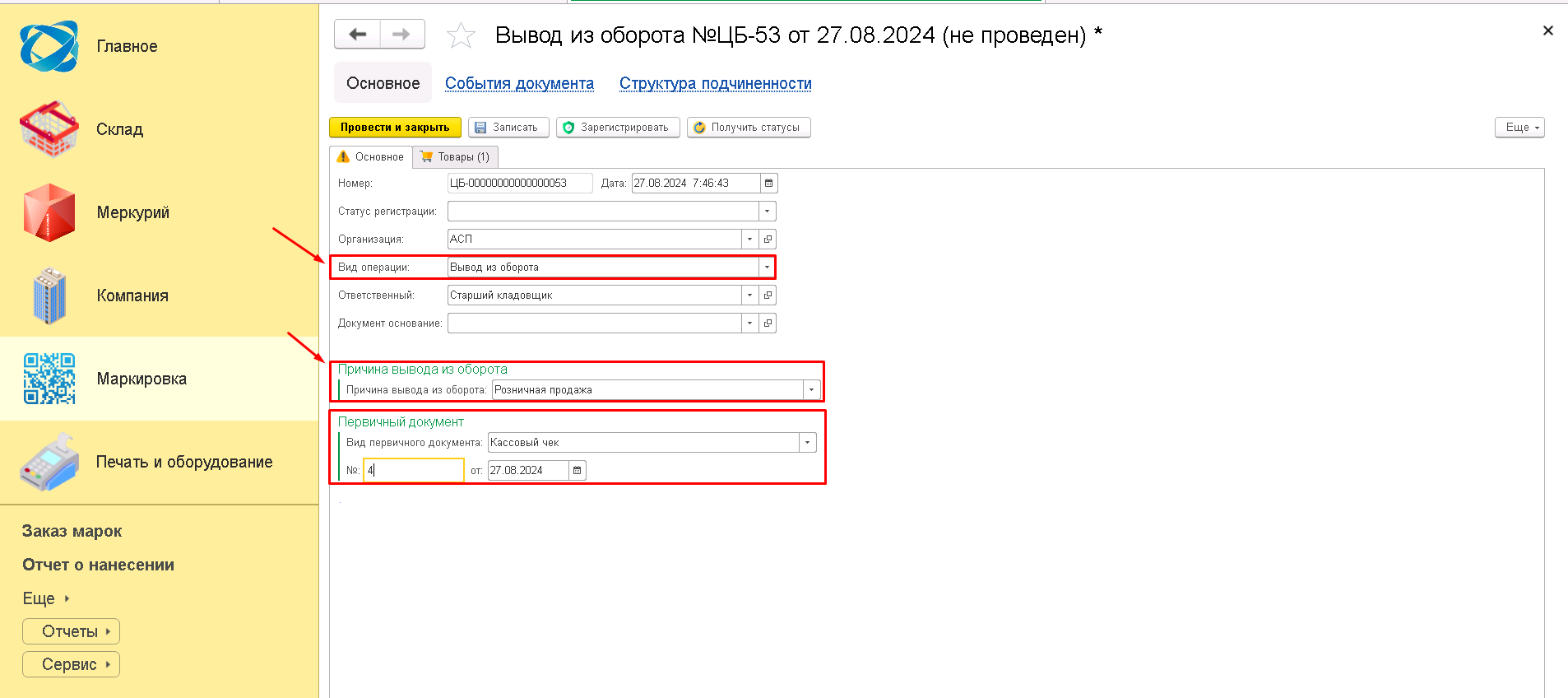Click the Зарегистрировать button
Viewport: 1568px width, 698px height.
pyautogui.click(x=617, y=128)
